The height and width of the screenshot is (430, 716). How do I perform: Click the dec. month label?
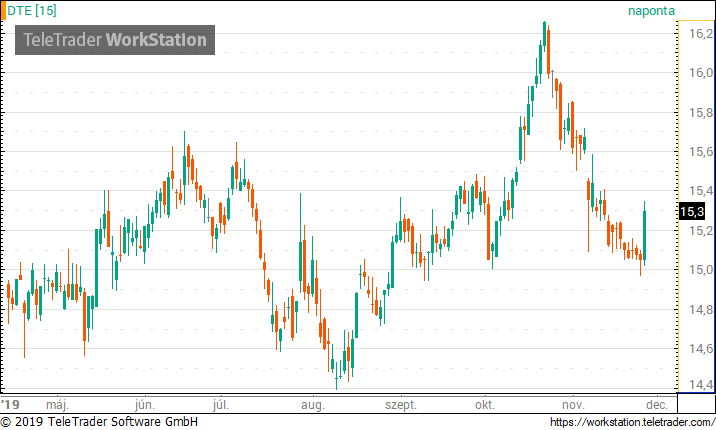pyautogui.click(x=657, y=404)
